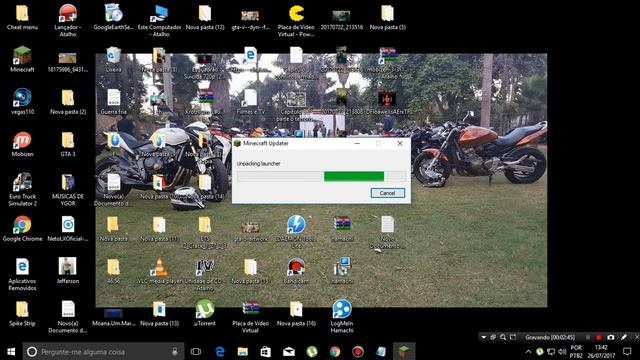Pause the Gravando recording
Viewport: 640px width, 360px height.
(x=588, y=337)
